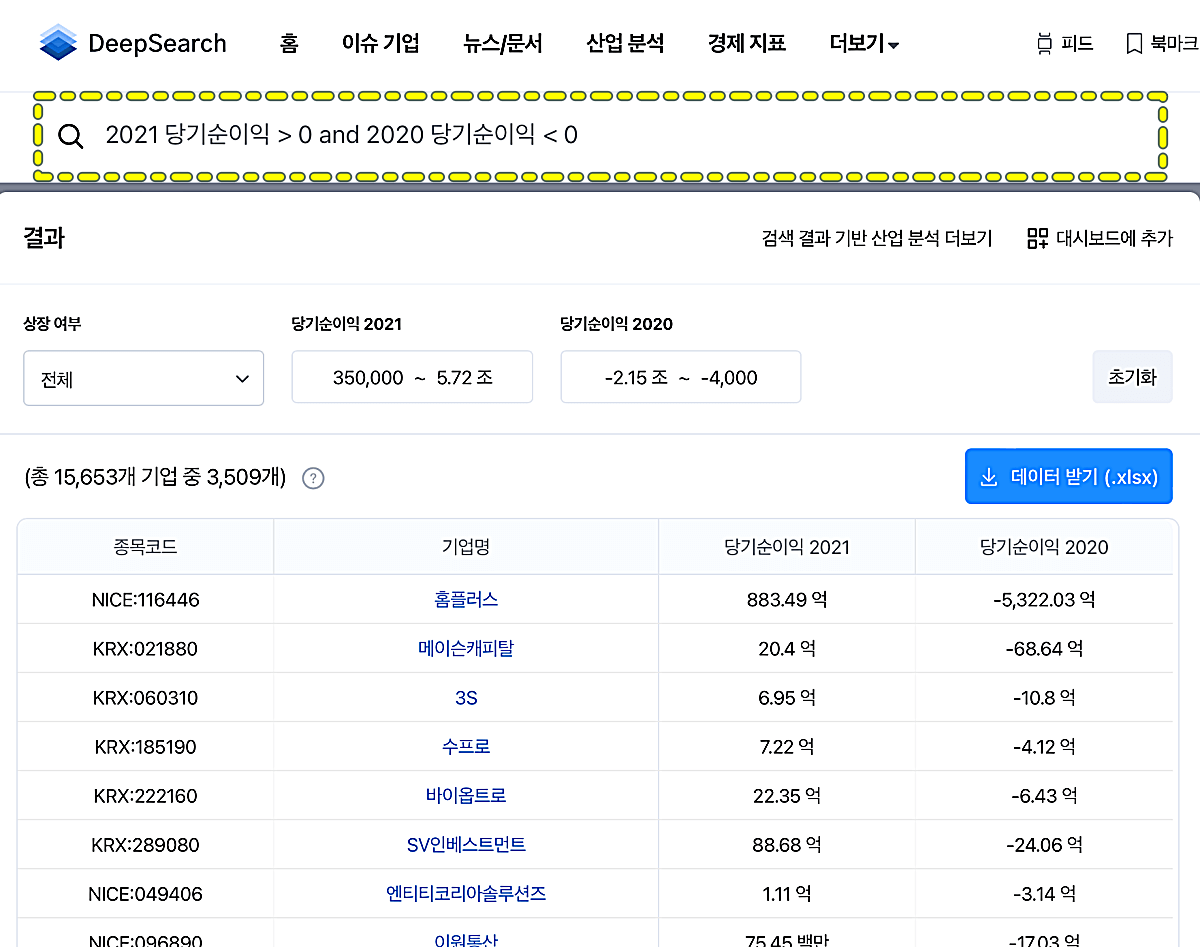Click the 20.4 억 value
This screenshot has width=1200, height=947.
point(787,649)
